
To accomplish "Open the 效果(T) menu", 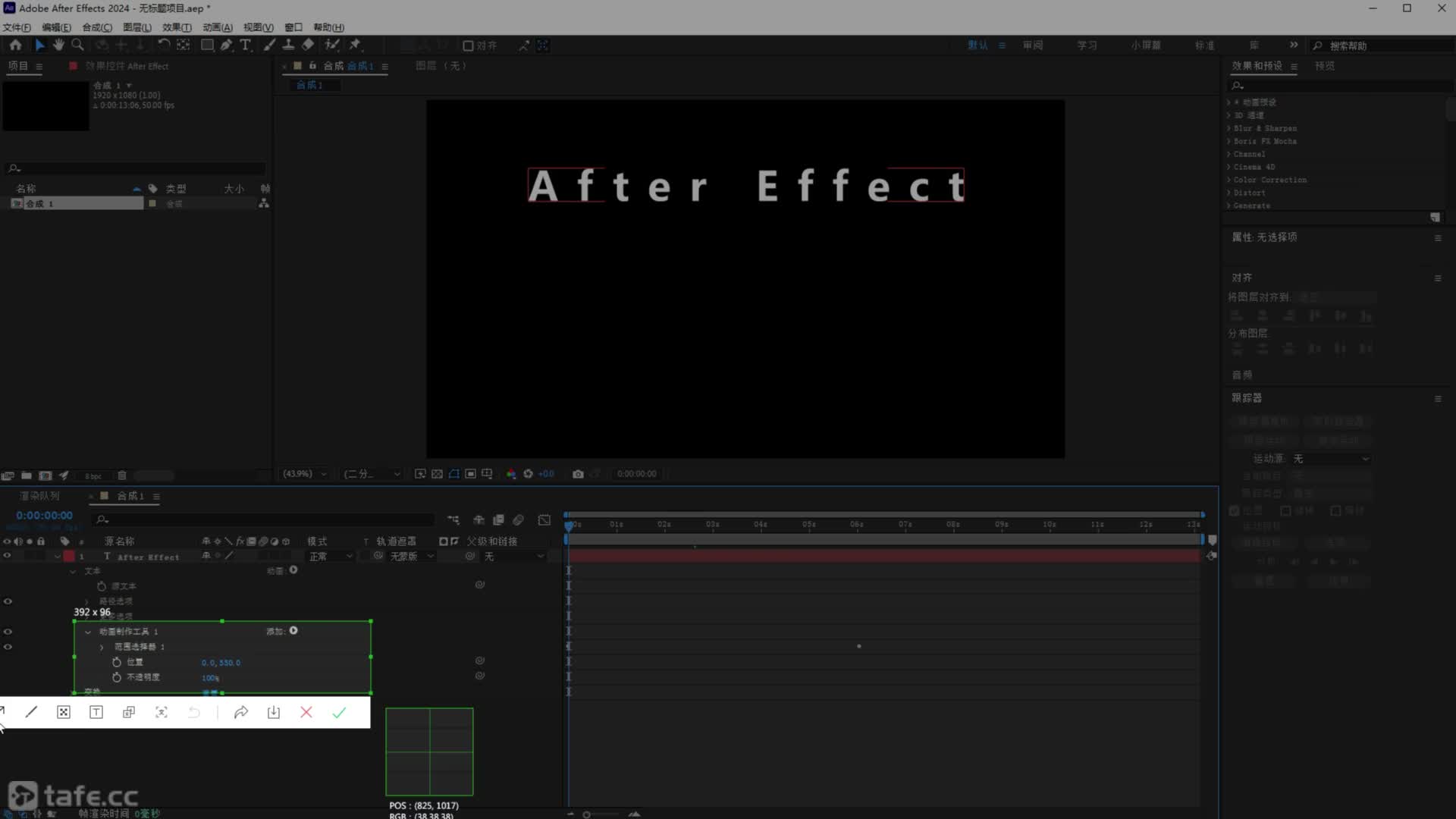I will [x=177, y=27].
